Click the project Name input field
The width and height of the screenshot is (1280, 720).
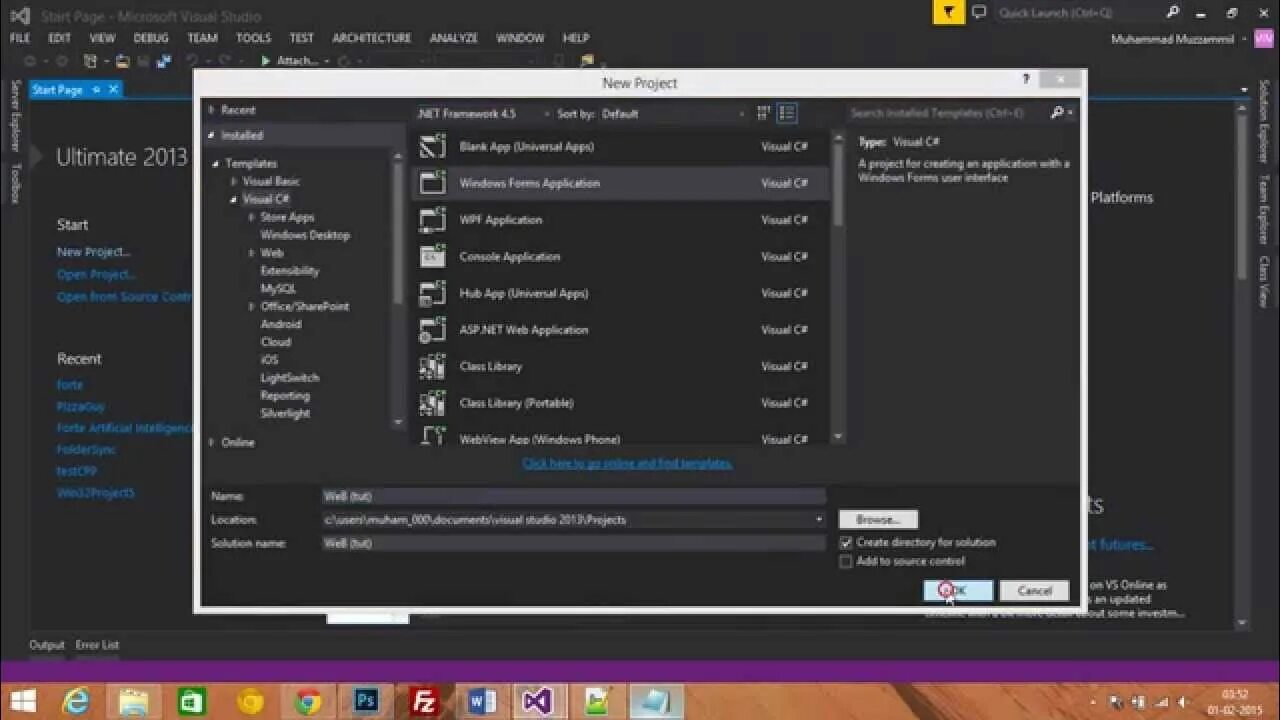[573, 496]
